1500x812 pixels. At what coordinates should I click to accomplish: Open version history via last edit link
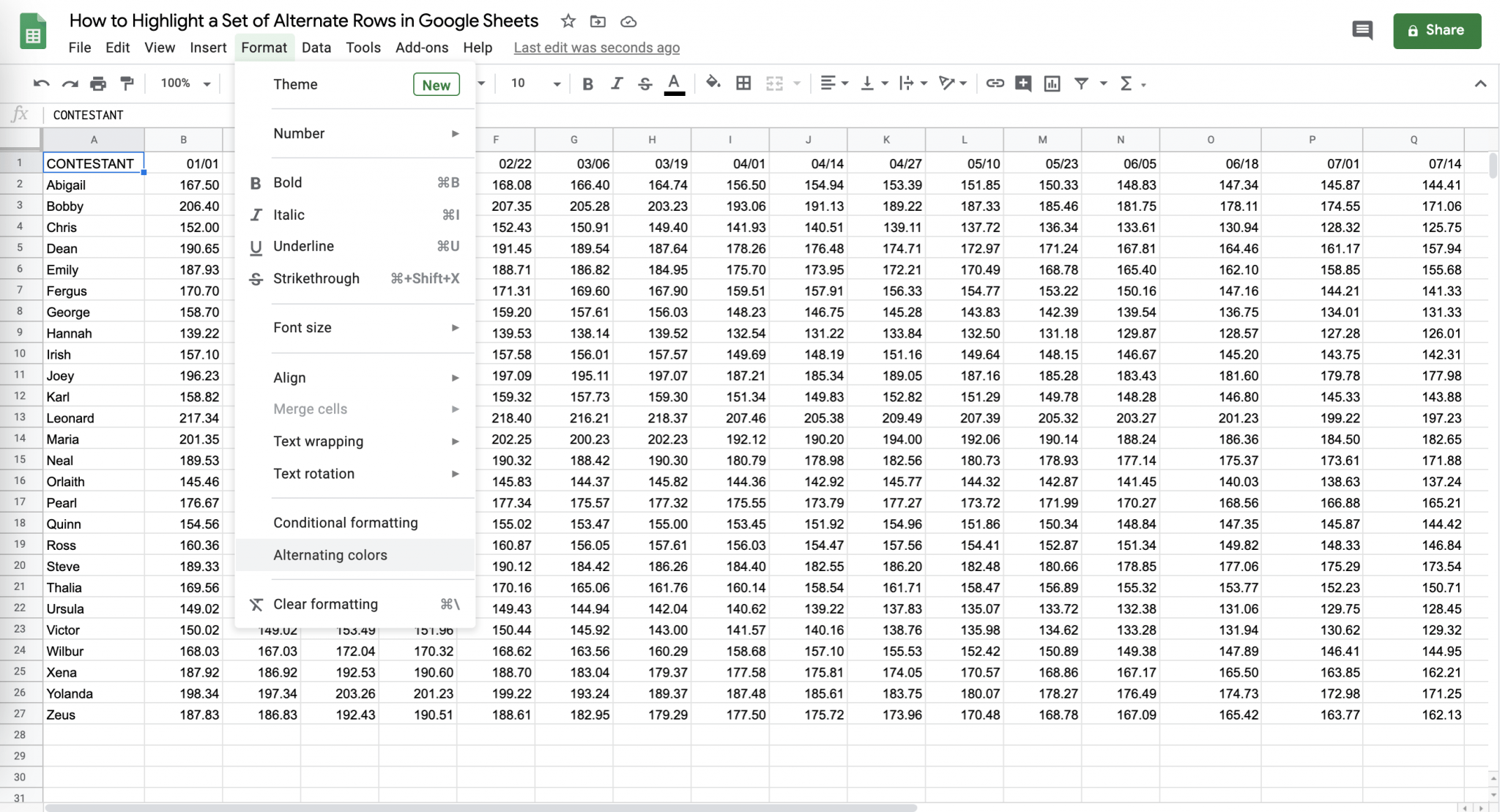tap(595, 47)
